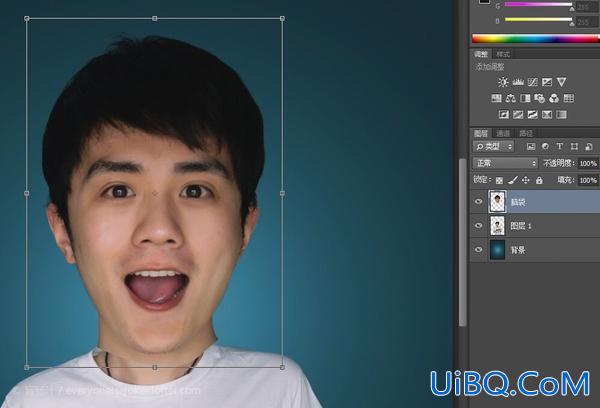Filter layers by text type (T icon)

tap(559, 147)
